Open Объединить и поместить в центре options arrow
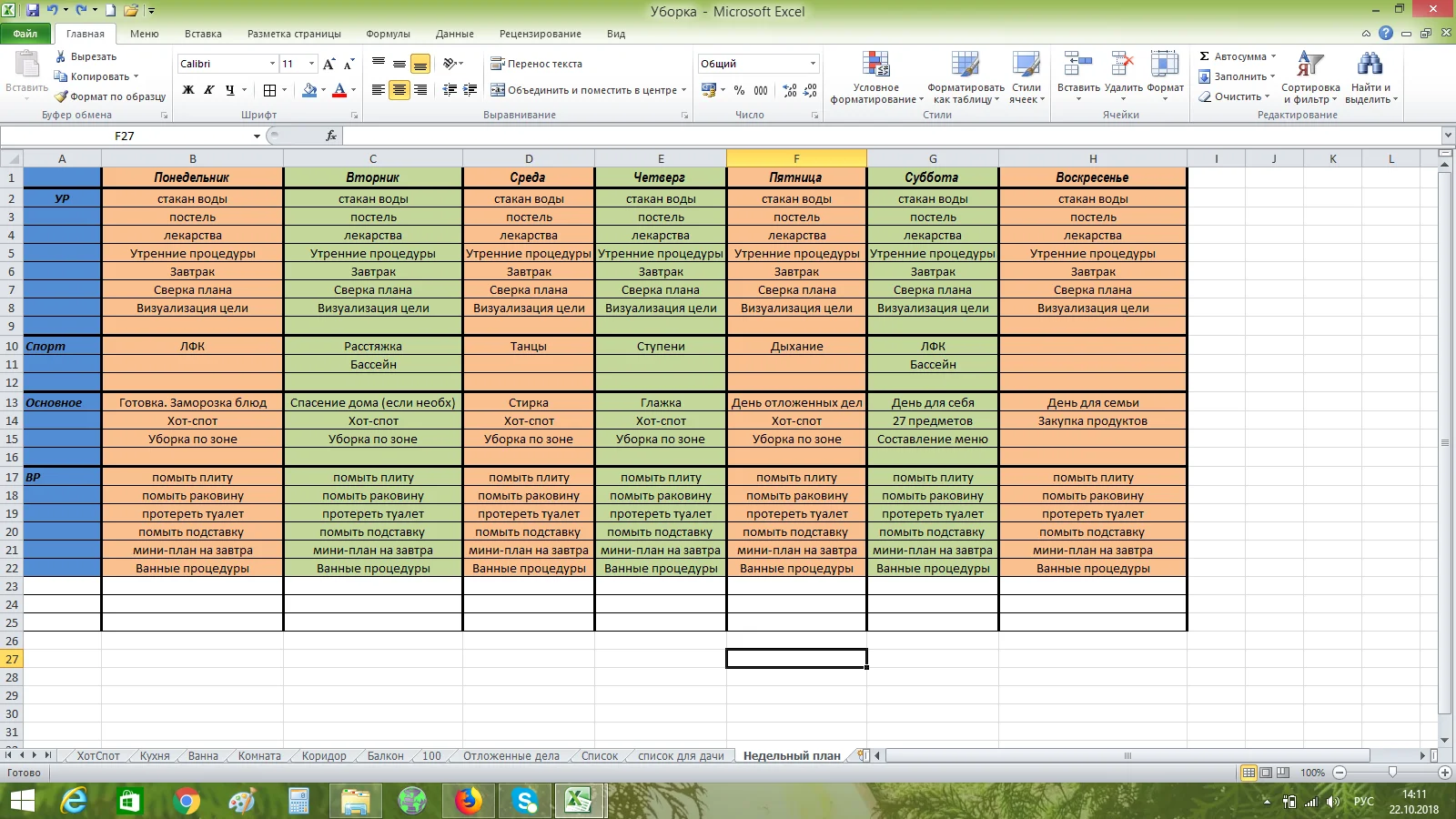This screenshot has height=819, width=1456. [x=684, y=90]
